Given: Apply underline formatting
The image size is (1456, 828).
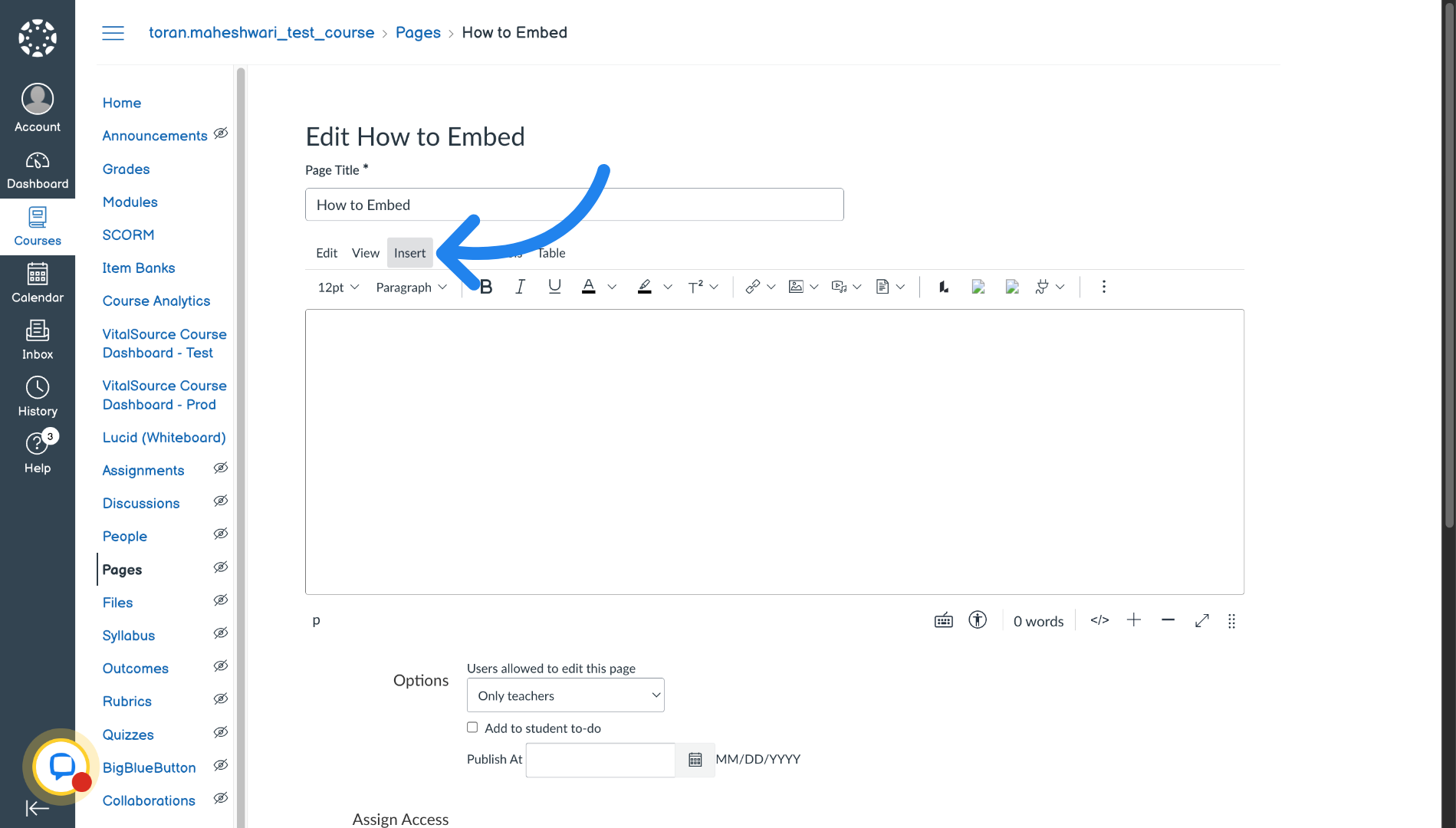Looking at the screenshot, I should point(554,287).
